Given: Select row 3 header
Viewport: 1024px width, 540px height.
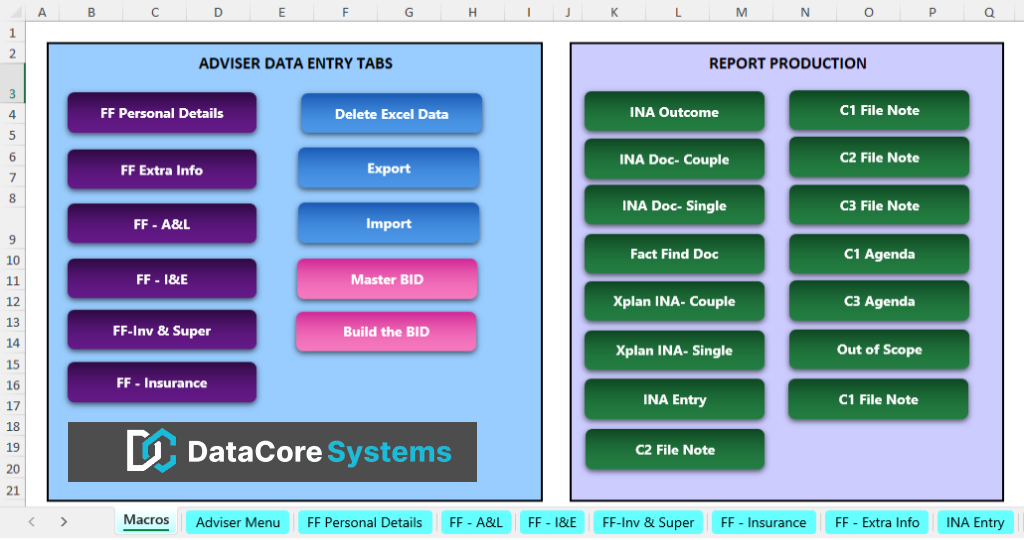Looking at the screenshot, I should point(12,84).
